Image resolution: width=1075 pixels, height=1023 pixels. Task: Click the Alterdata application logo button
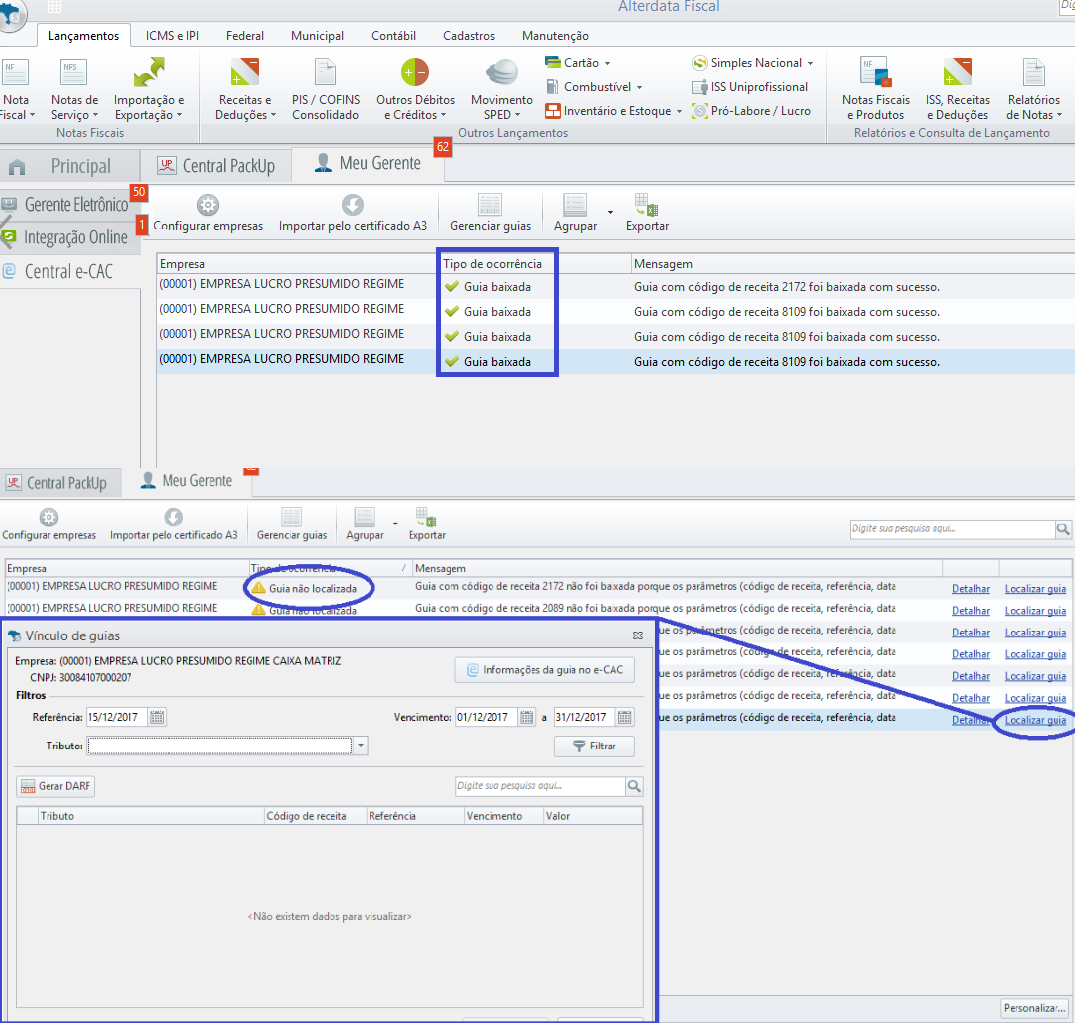tap(11, 14)
